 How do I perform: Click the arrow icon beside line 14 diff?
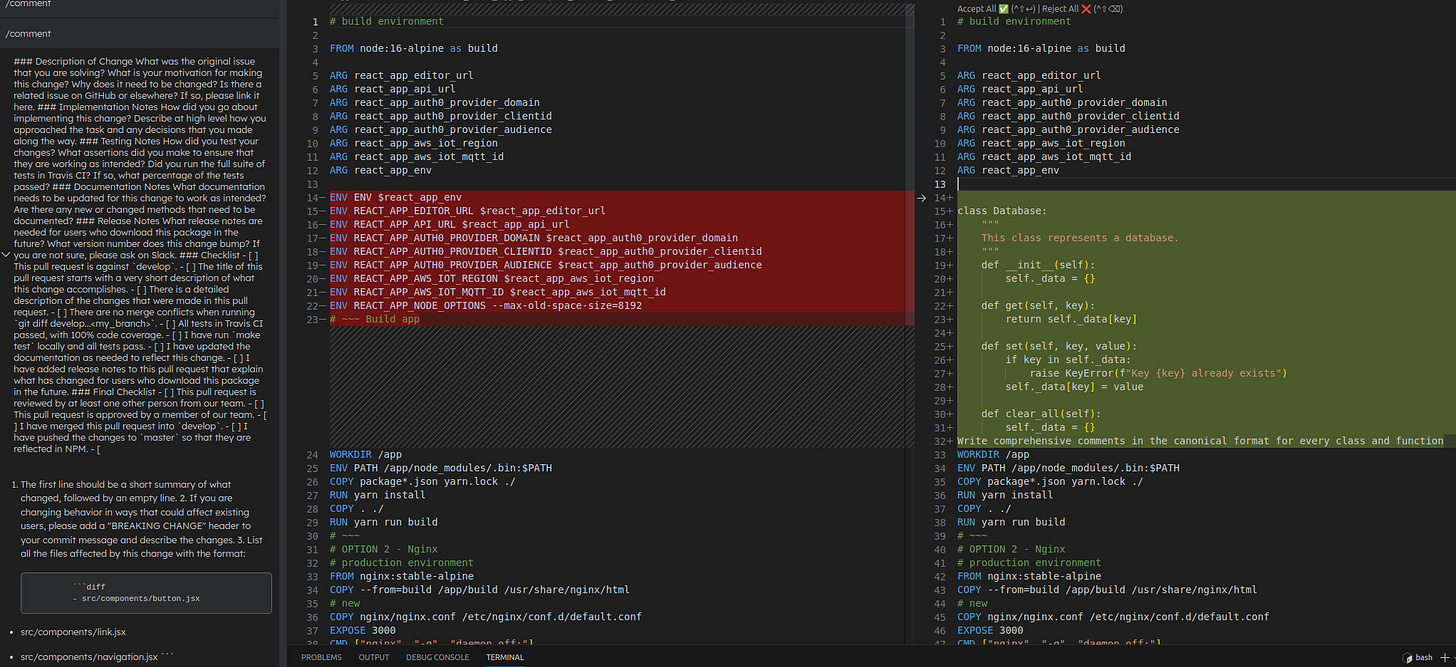coord(921,198)
